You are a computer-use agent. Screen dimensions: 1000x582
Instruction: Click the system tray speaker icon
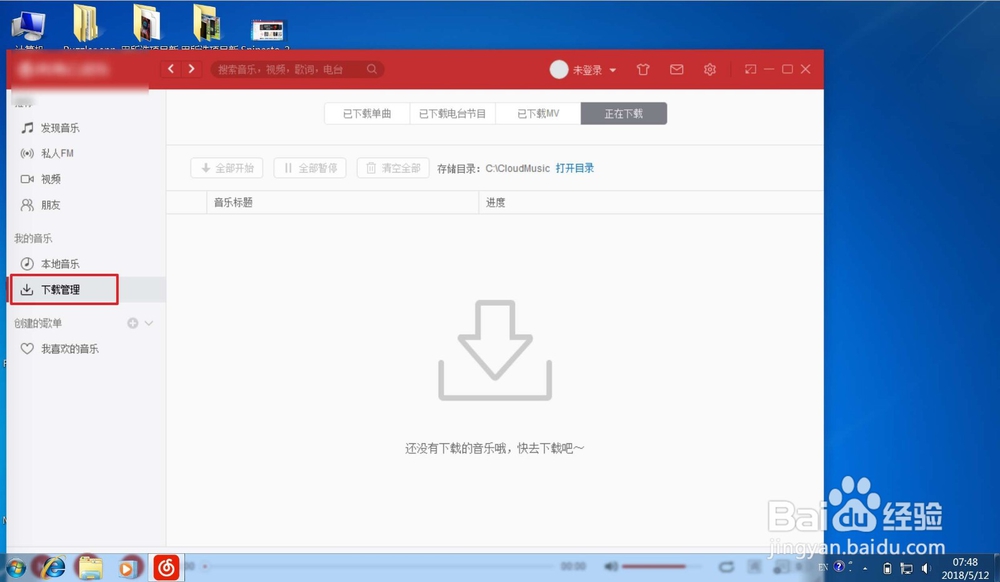[926, 568]
